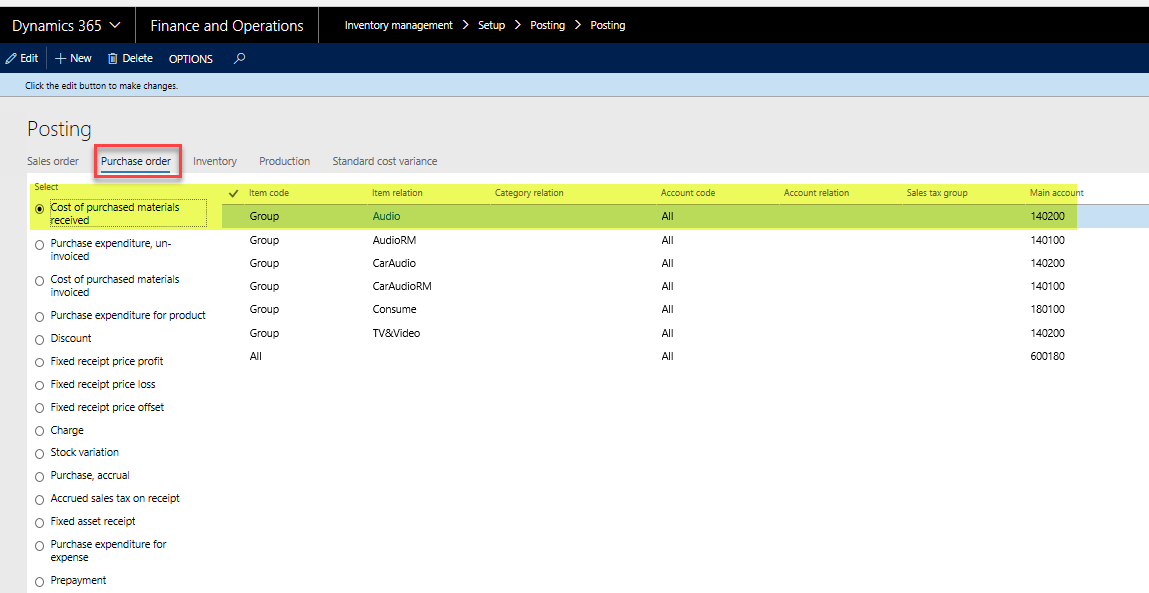The width and height of the screenshot is (1149, 593).
Task: Switch to the Purchase order tab
Action: [x=136, y=161]
